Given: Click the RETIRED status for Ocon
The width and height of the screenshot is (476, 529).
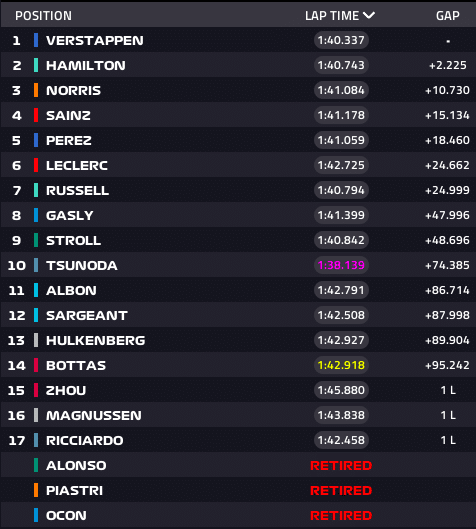Looking at the screenshot, I should point(341,516).
